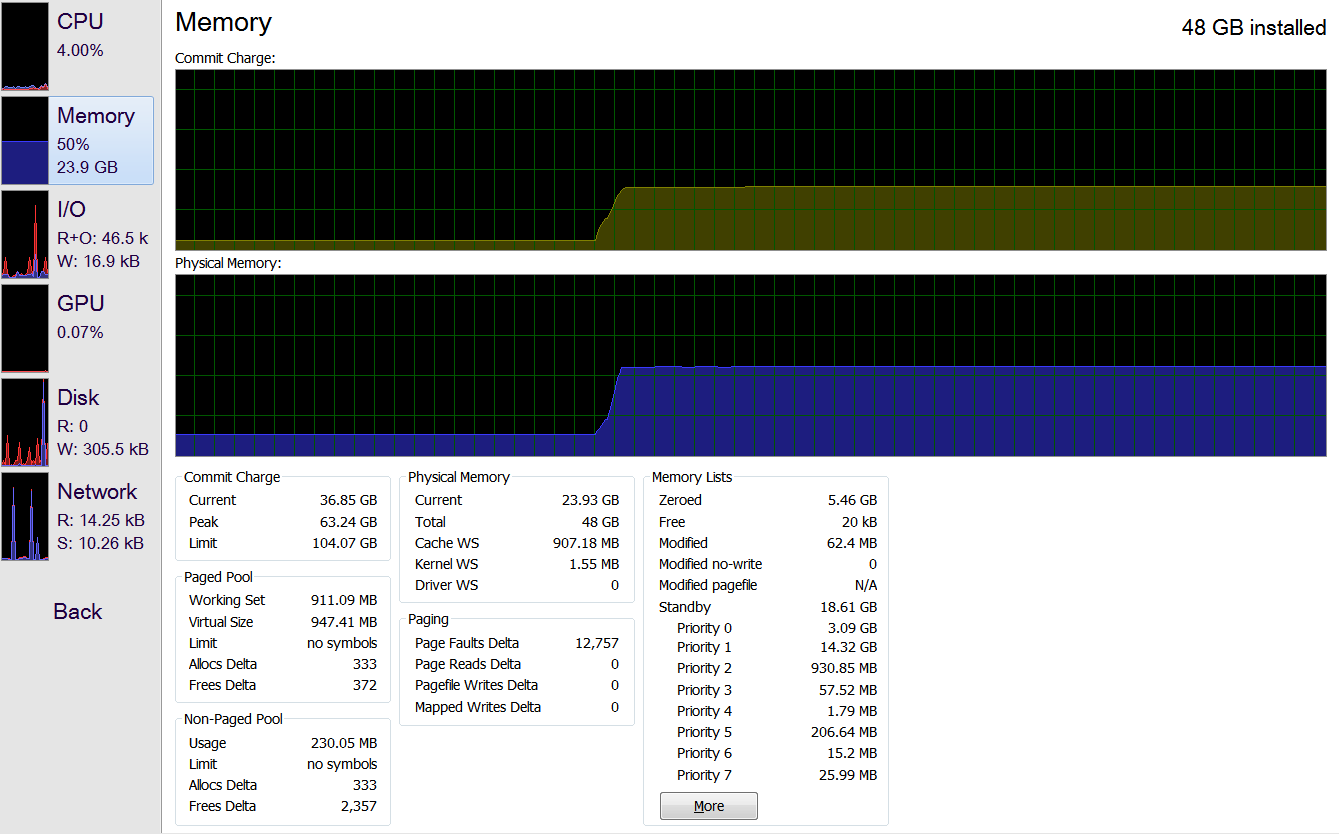
Task: Click Non-Paged Pool Frees Delta 2,357
Action: click(359, 806)
